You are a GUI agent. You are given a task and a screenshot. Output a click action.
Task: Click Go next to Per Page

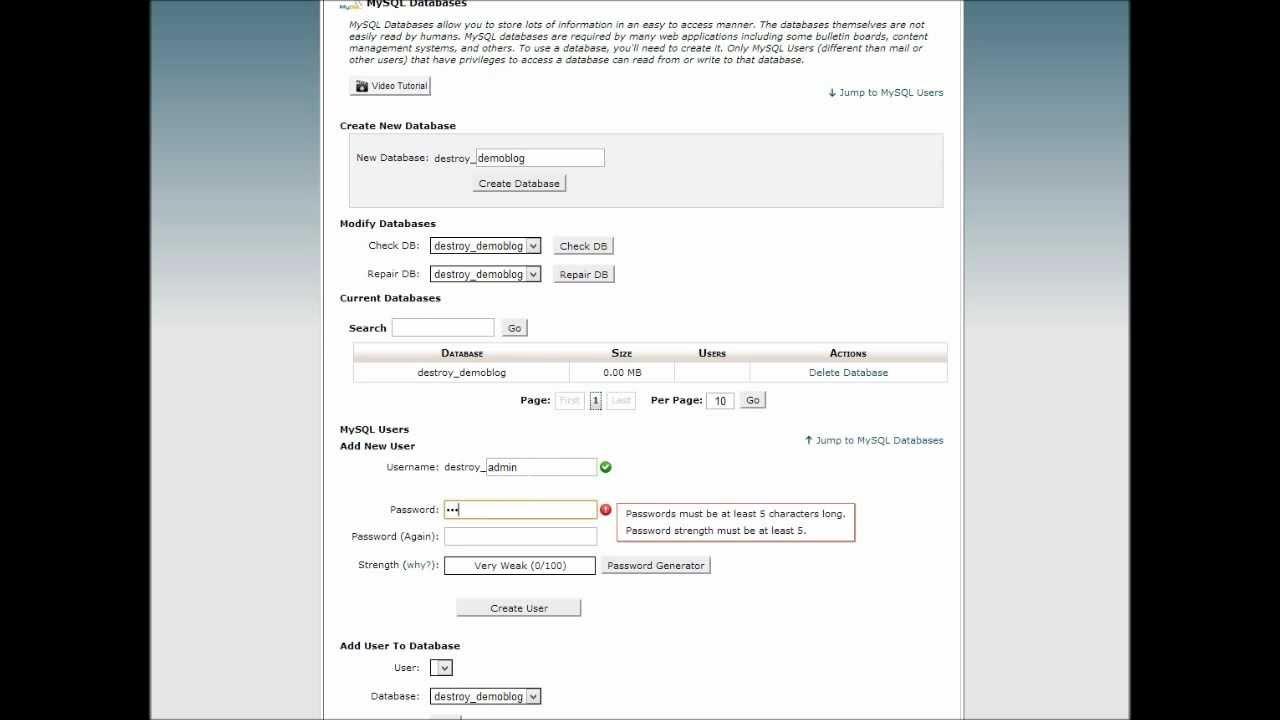pyautogui.click(x=753, y=400)
